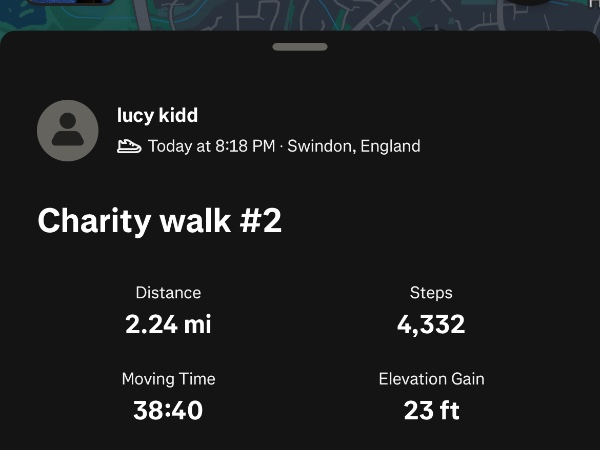Click the 'Today at 8:18 PM' timestamp
Screen dimensions: 600x450
click(x=211, y=146)
